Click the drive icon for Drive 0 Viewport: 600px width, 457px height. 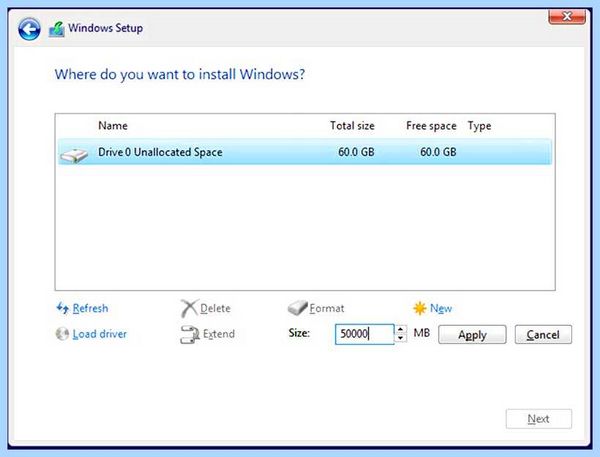point(74,155)
